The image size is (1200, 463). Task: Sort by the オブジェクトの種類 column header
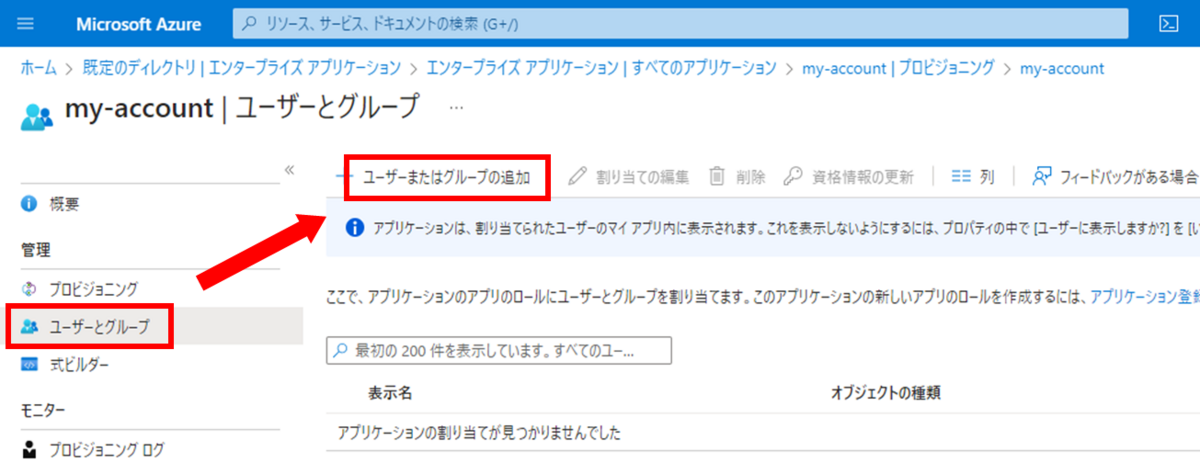884,393
